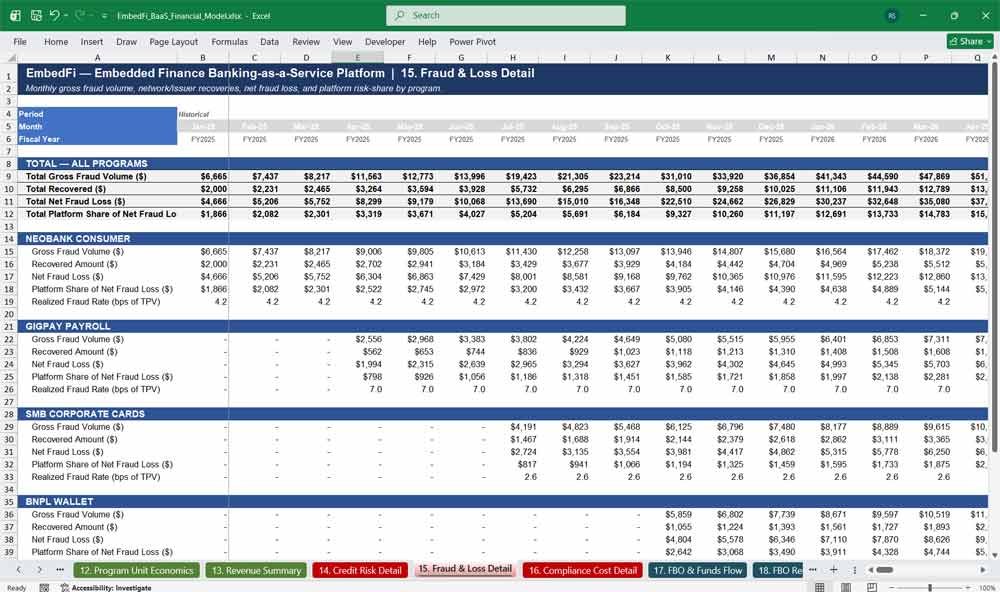Image resolution: width=1000 pixels, height=592 pixels.
Task: Click the Select All corner triangle
Action: point(10,57)
